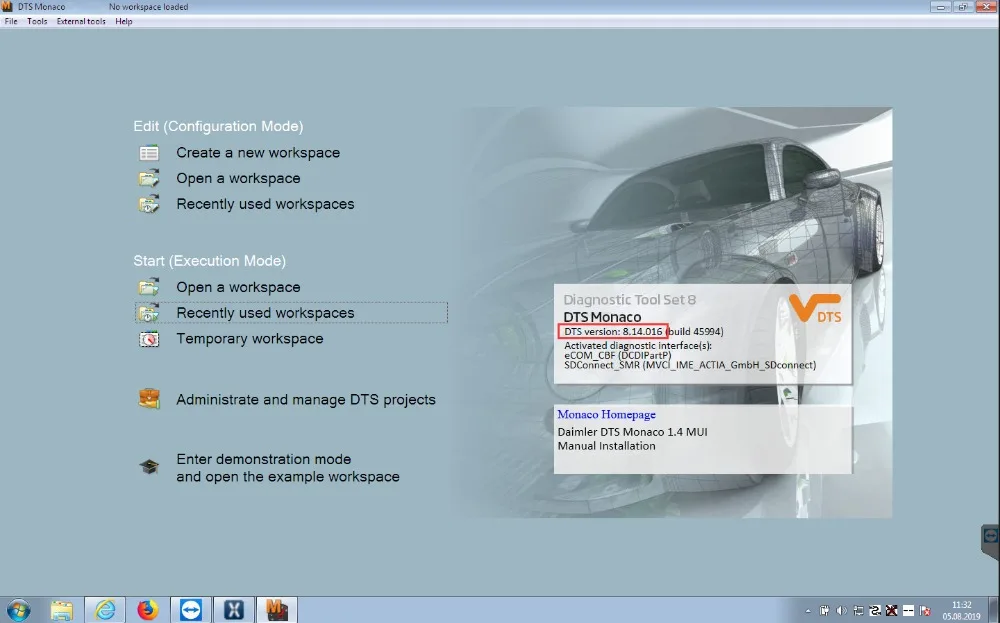Screen dimensions: 1000x623
Task: Open the Help menu
Action: [124, 21]
